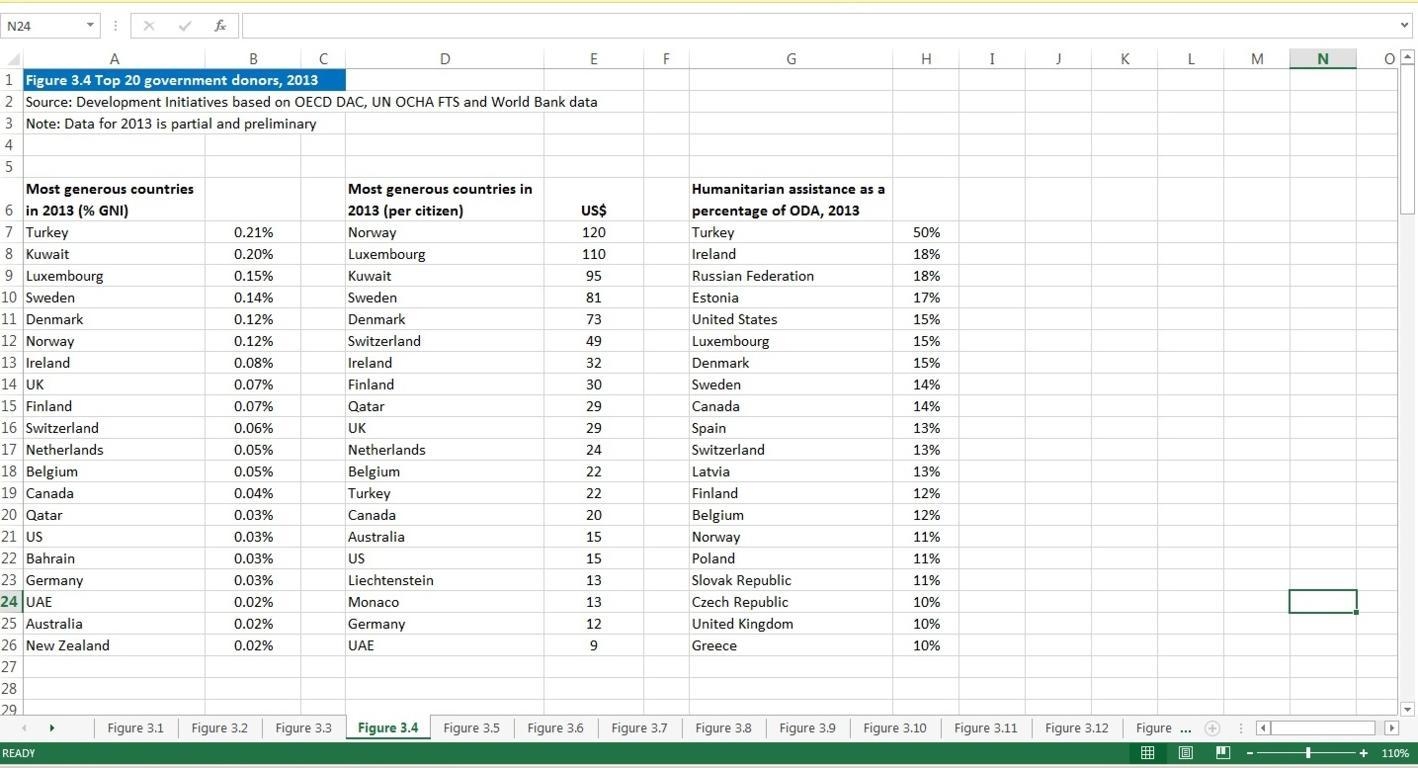The width and height of the screenshot is (1418, 768).
Task: Select the 50% cell
Action: pos(926,232)
